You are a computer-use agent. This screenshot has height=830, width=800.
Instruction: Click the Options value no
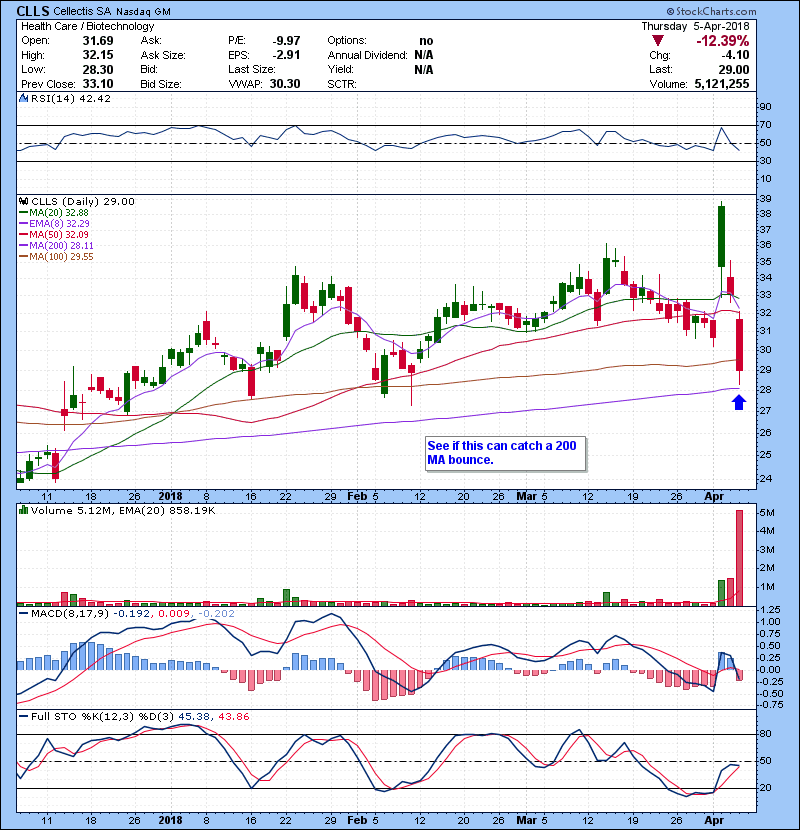click(x=426, y=41)
